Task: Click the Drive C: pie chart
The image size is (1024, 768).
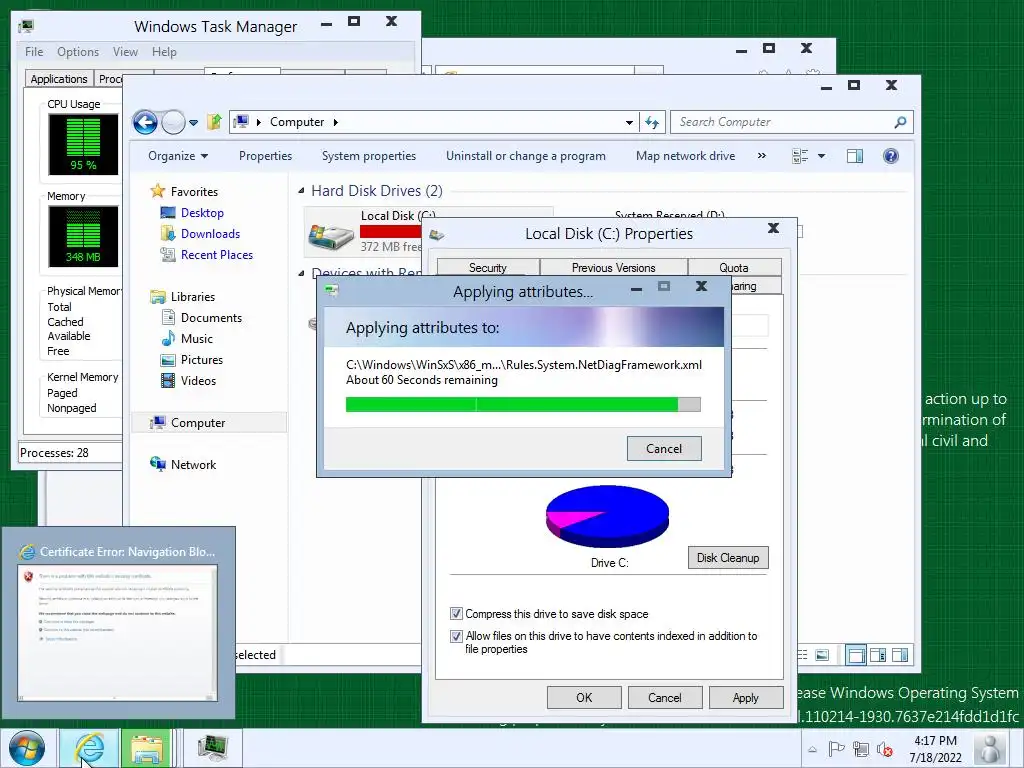Action: pyautogui.click(x=607, y=516)
